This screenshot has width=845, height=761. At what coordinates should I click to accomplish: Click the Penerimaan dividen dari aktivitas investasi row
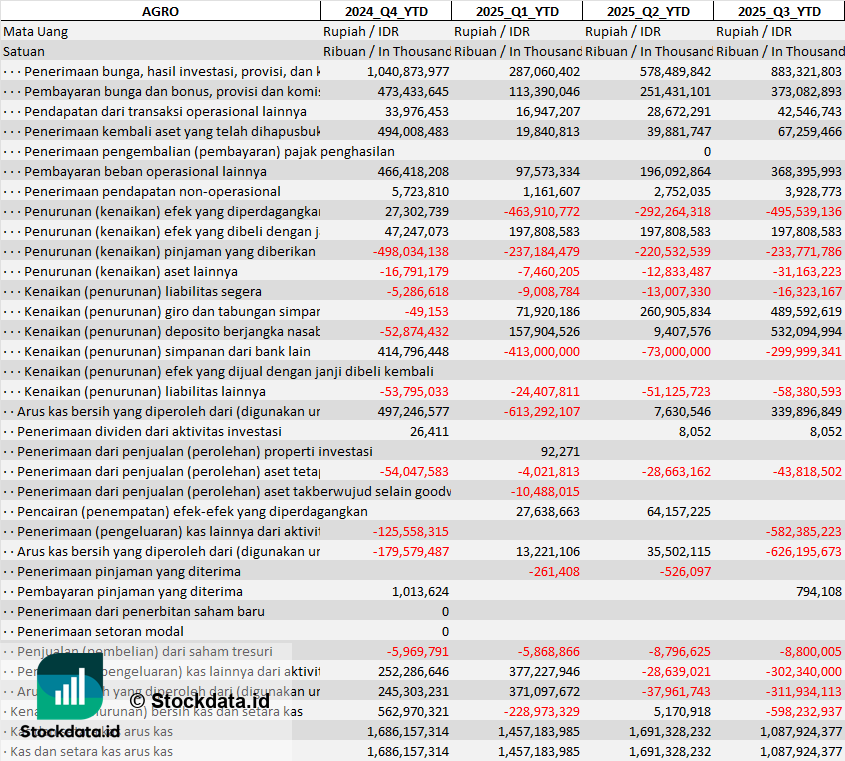point(149,431)
